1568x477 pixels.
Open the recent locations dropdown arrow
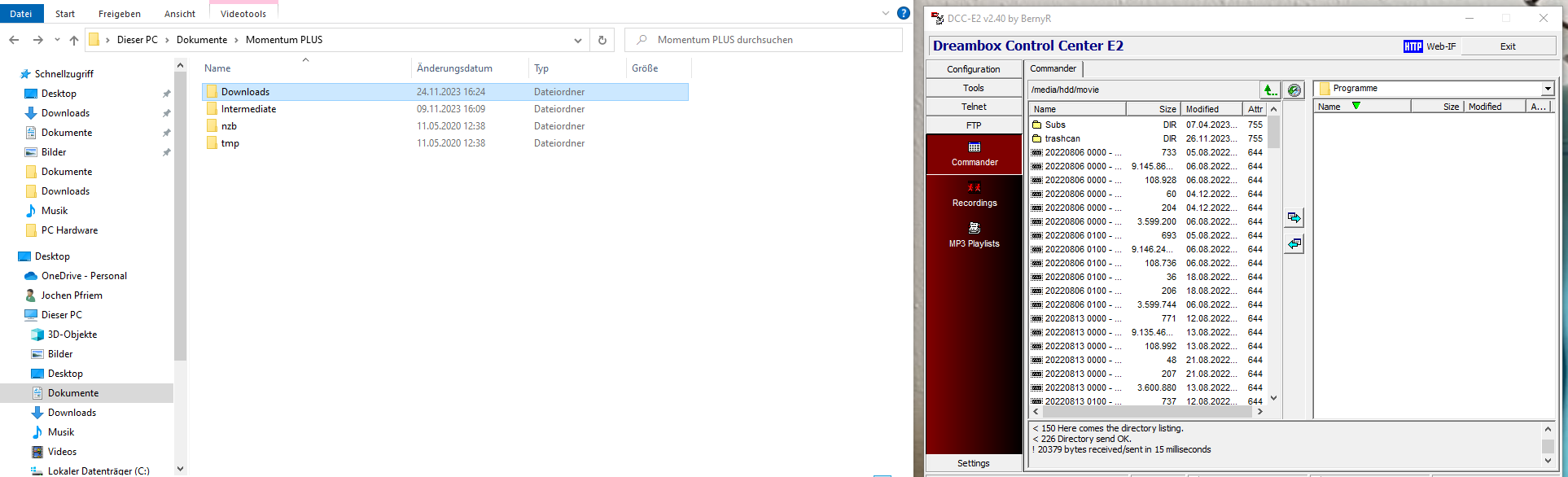[57, 40]
